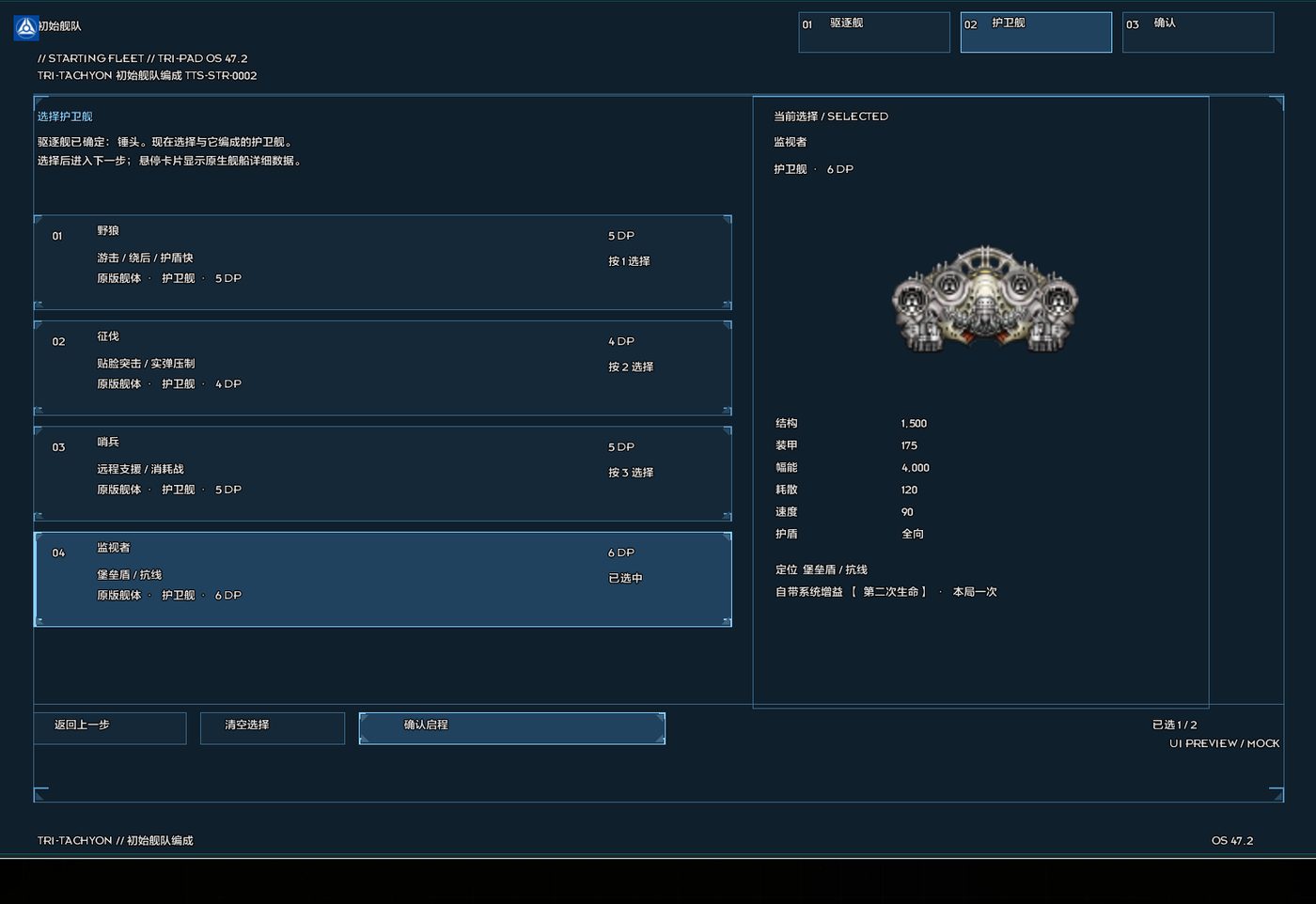This screenshot has height=904, width=1316.
Task: Click UI PREVIEW / MOCK label
Action: tap(1225, 743)
